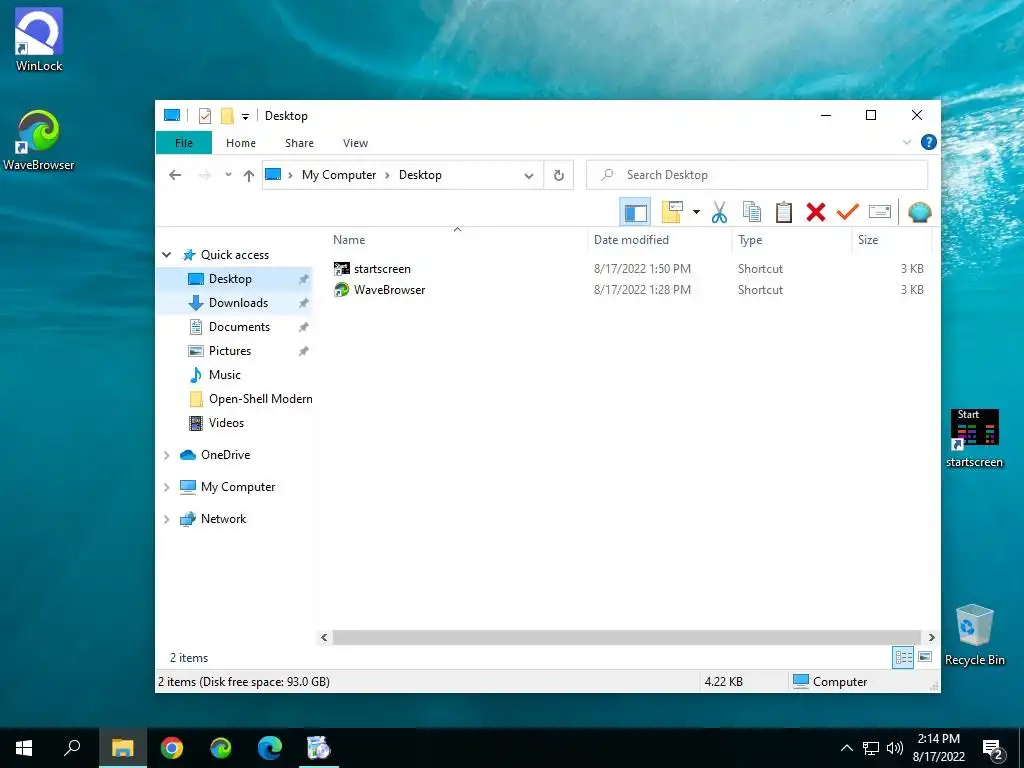
Task: Switch to Details view button
Action: 903,658
